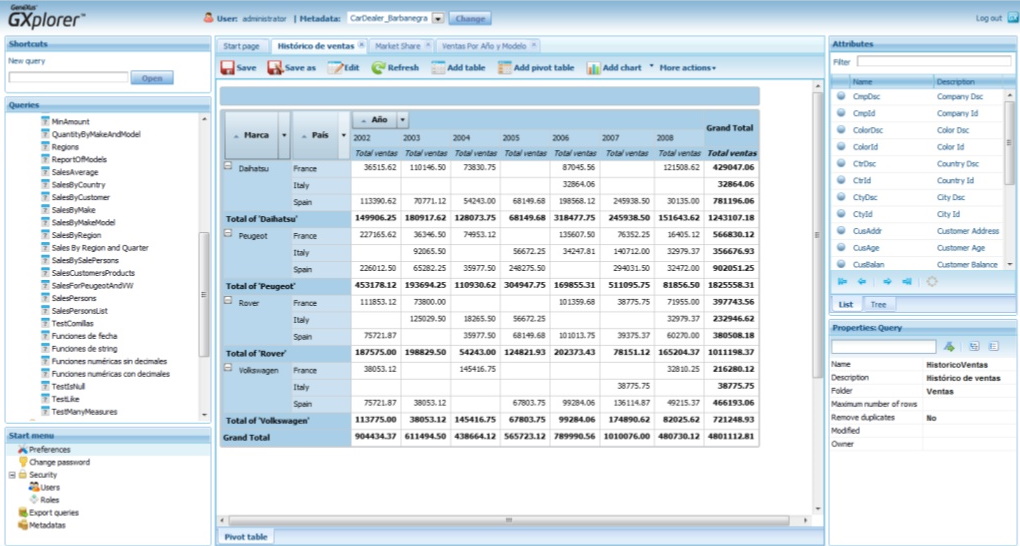Click the Save as toolbar icon
The height and width of the screenshot is (546, 1020).
[274, 68]
